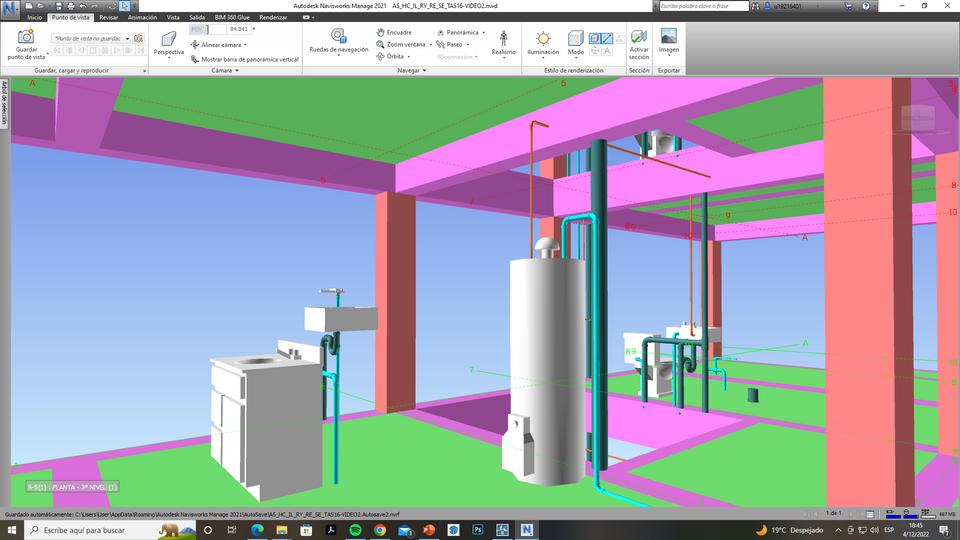Screen dimensions: 960x540
Task: Click the Realismo person icon
Action: [x=504, y=38]
